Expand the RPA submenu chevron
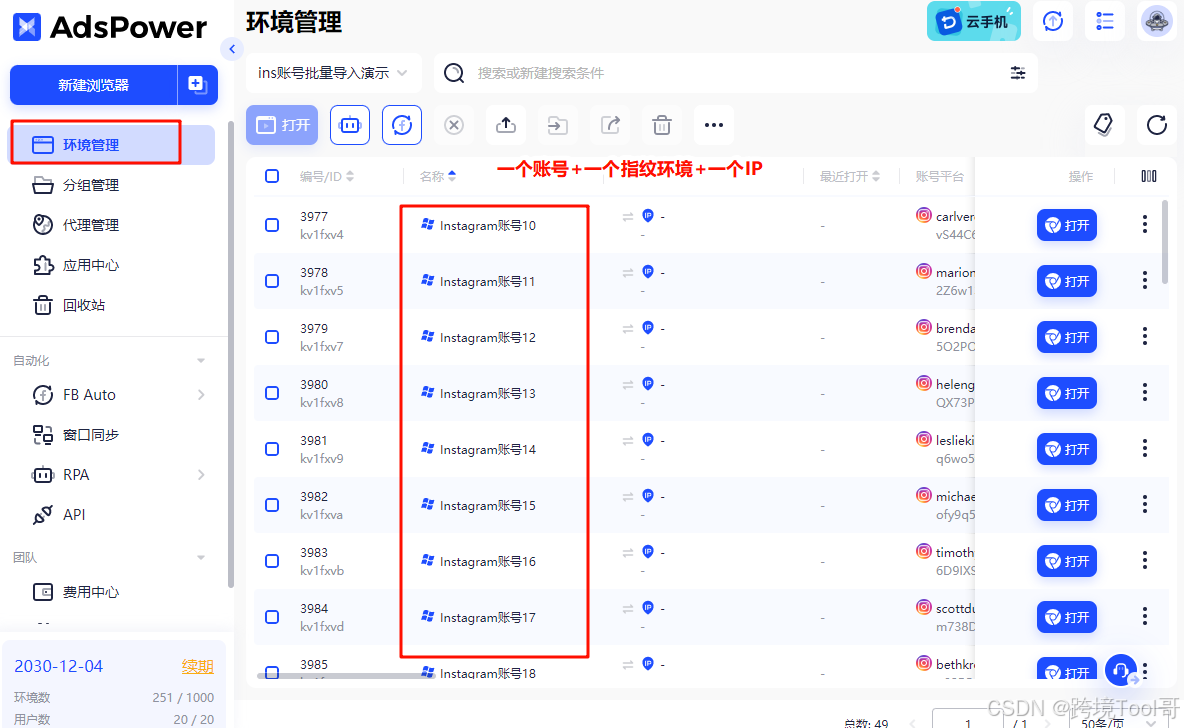Viewport: 1184px width, 728px height. [201, 475]
